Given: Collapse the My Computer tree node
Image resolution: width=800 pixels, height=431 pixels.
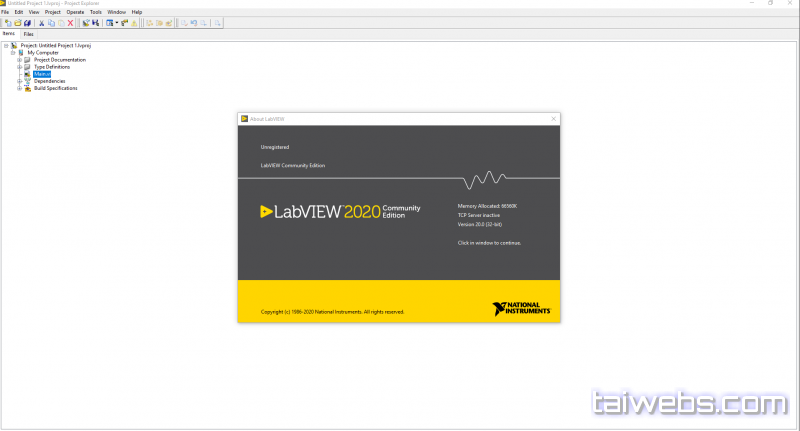Looking at the screenshot, I should tap(12, 53).
